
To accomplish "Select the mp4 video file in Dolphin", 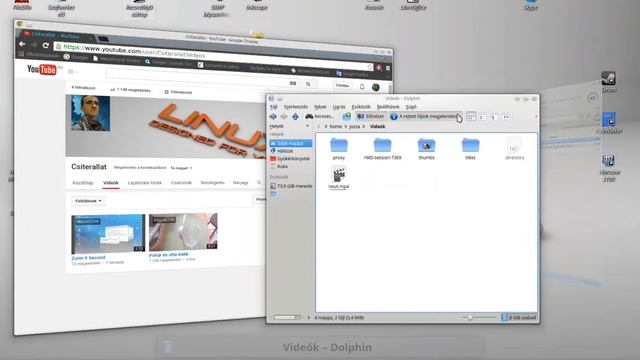I will tap(339, 178).
